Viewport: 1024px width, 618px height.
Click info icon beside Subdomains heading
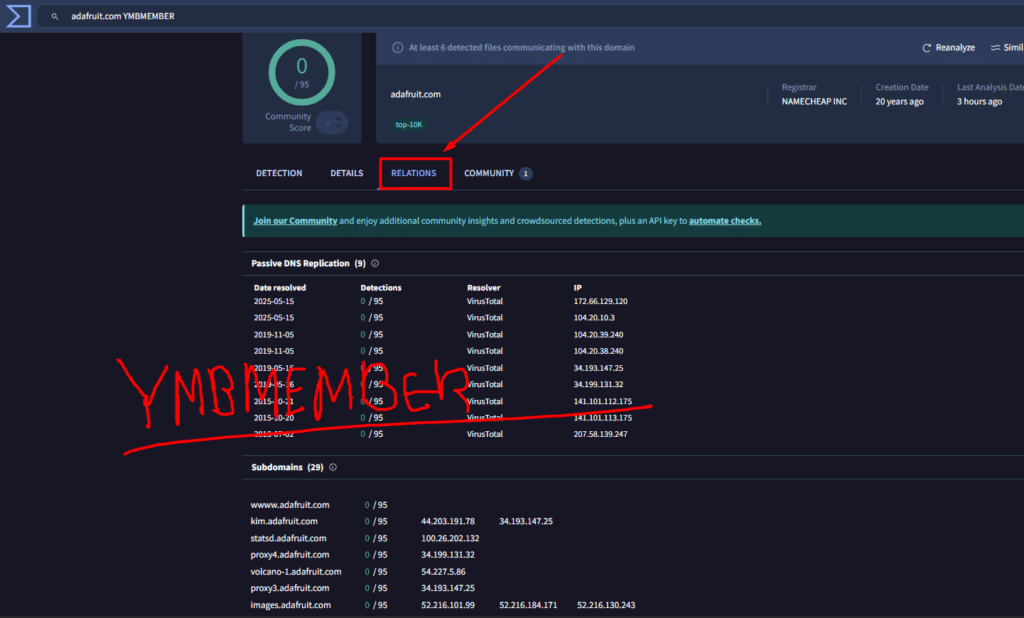point(333,467)
